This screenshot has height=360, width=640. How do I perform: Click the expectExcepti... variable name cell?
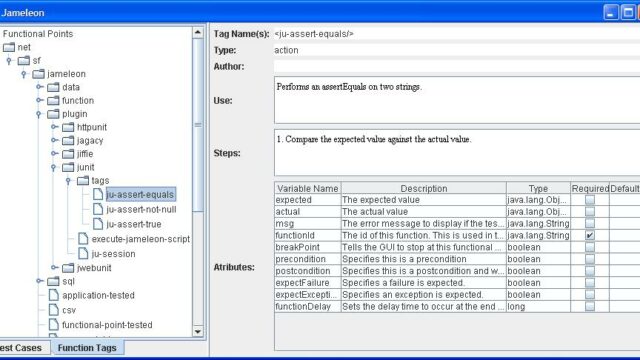(x=308, y=295)
